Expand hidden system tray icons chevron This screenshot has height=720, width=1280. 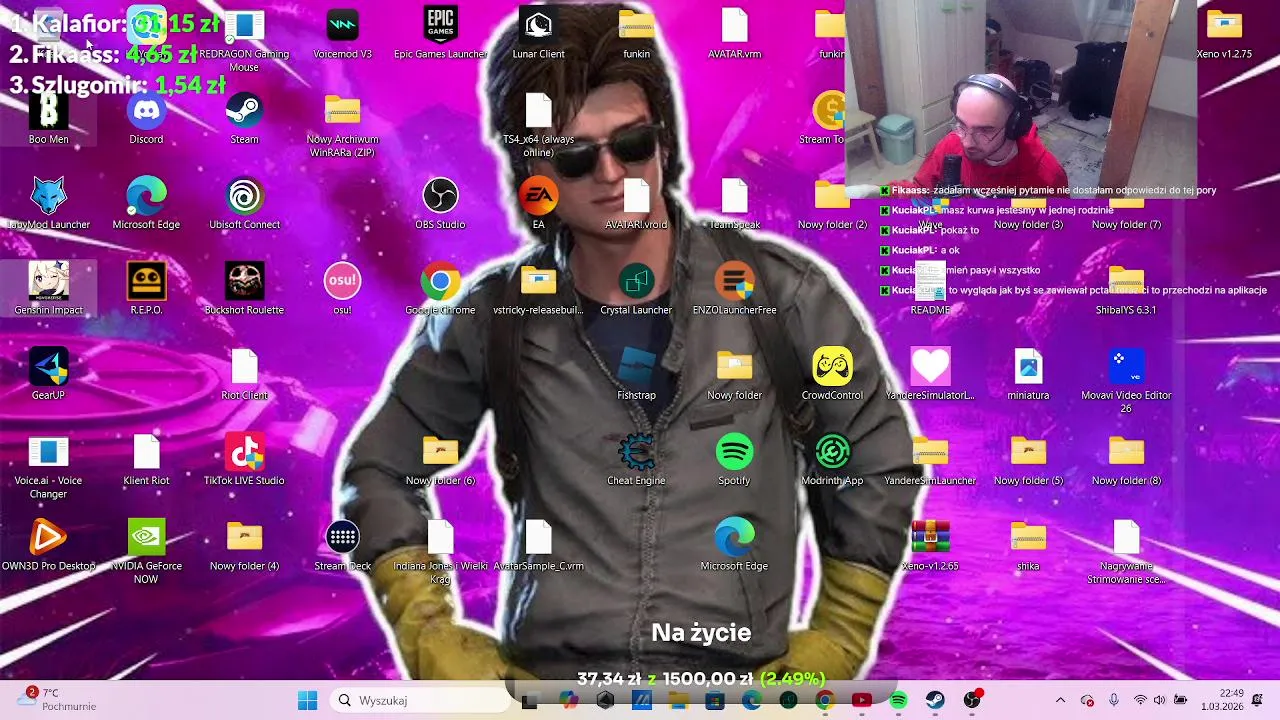[1061, 700]
